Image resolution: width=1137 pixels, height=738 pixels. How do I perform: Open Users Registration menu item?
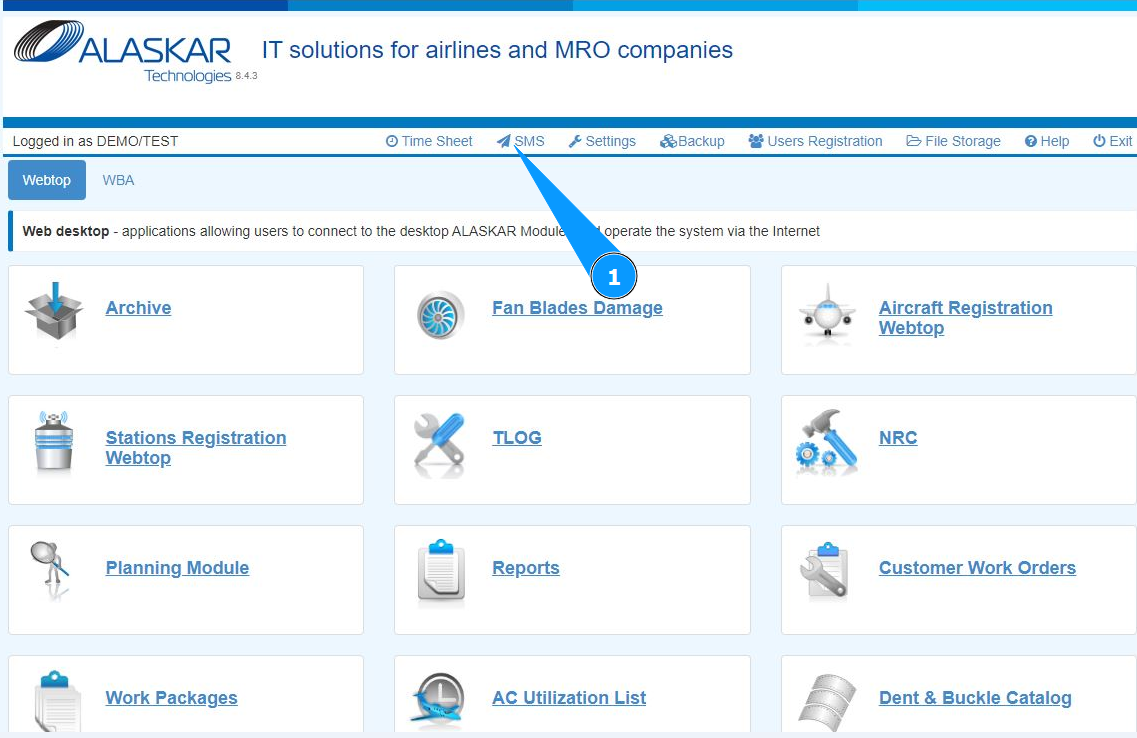(x=815, y=141)
